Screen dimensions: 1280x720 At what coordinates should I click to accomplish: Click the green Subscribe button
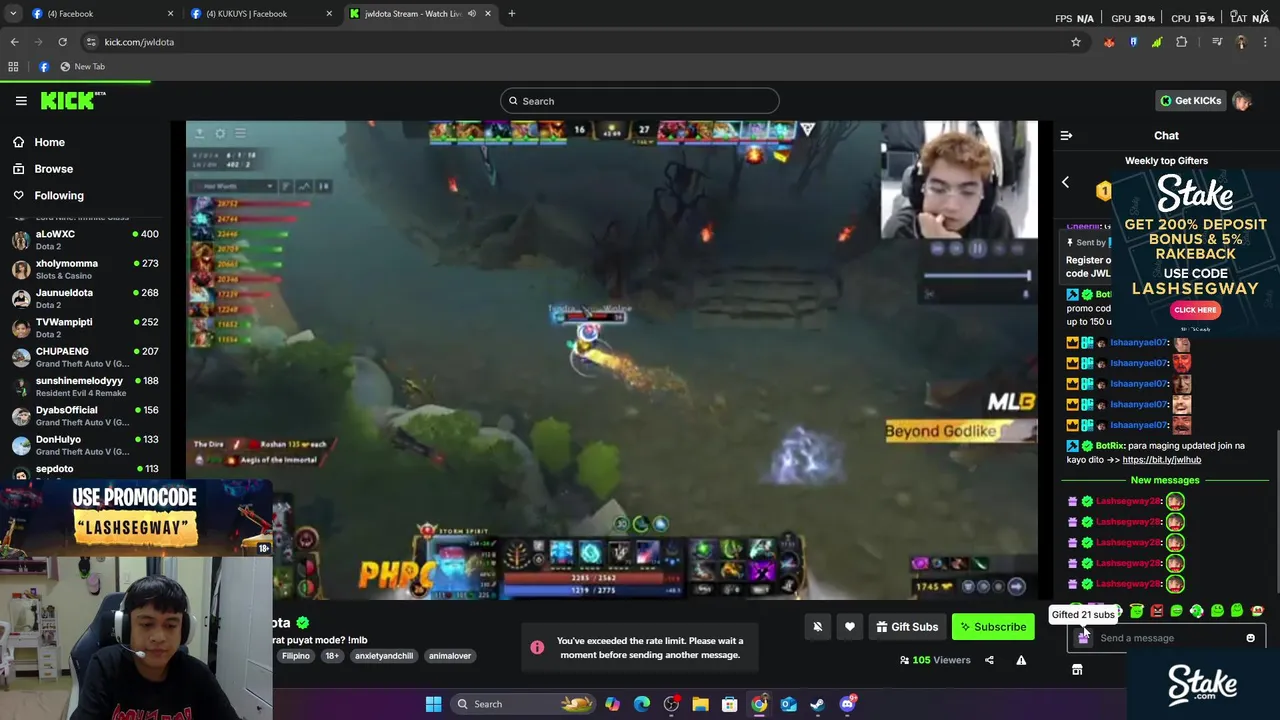click(x=993, y=627)
